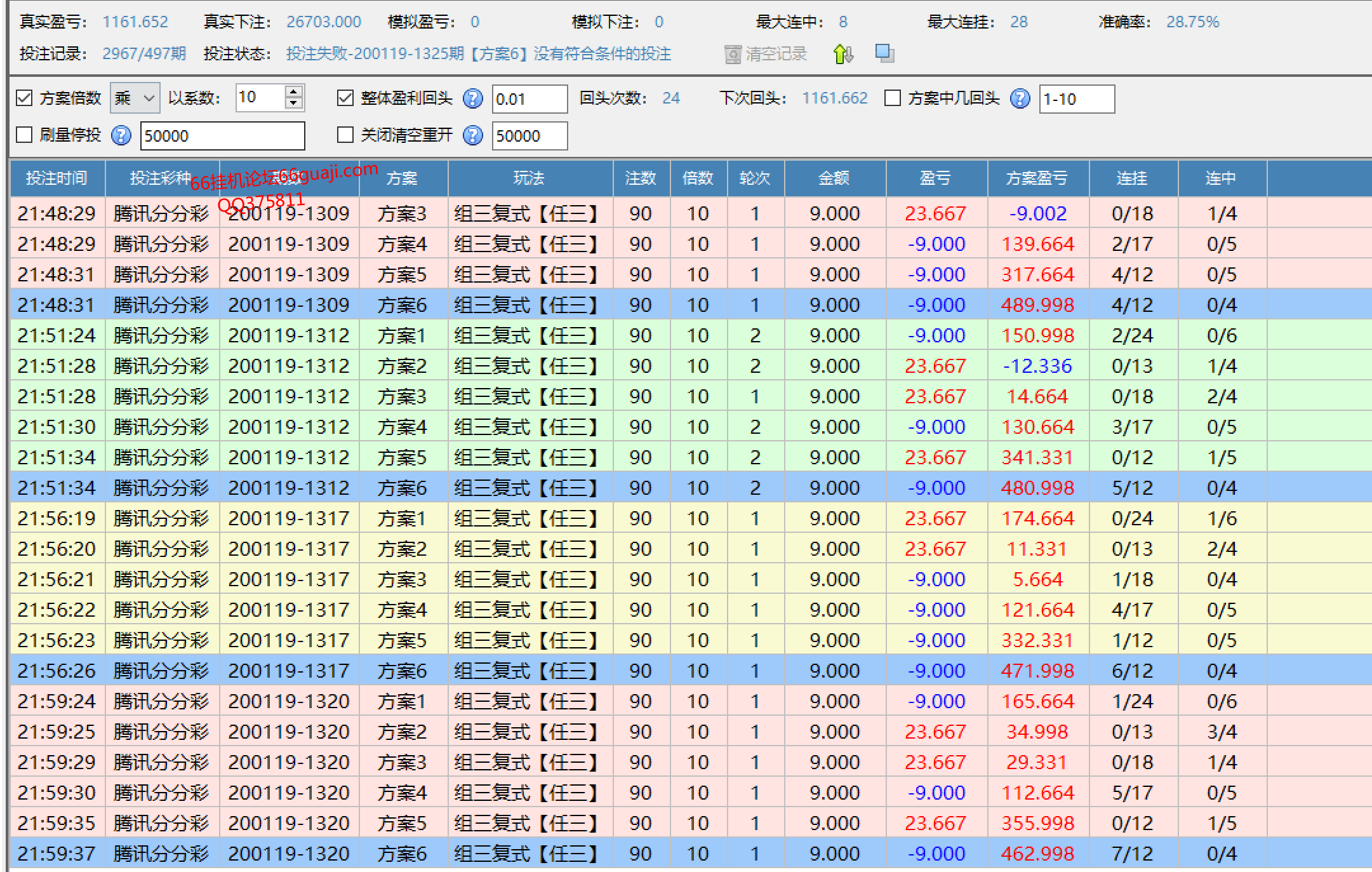This screenshot has height=872, width=1372.
Task: Click the 0.01 profit threshold field
Action: [529, 99]
